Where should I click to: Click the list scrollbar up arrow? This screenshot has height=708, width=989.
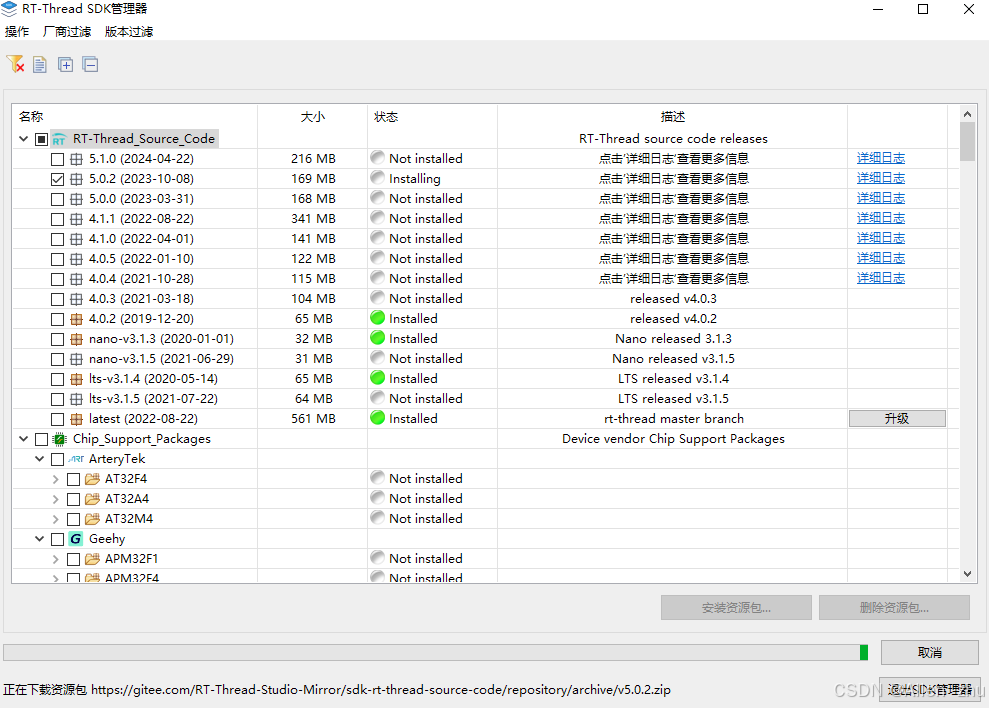[x=968, y=114]
